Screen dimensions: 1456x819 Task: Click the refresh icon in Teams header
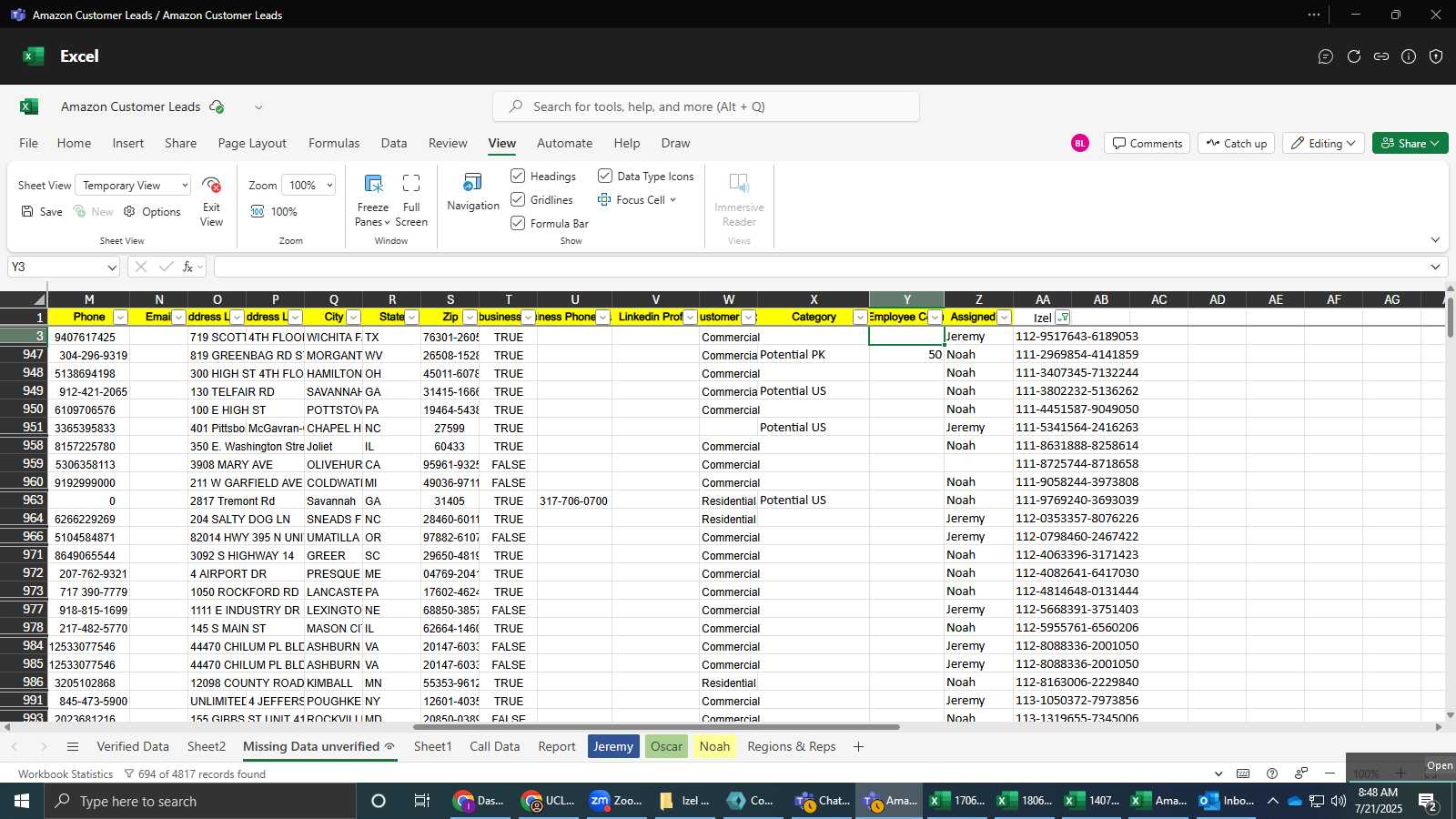tap(1354, 56)
